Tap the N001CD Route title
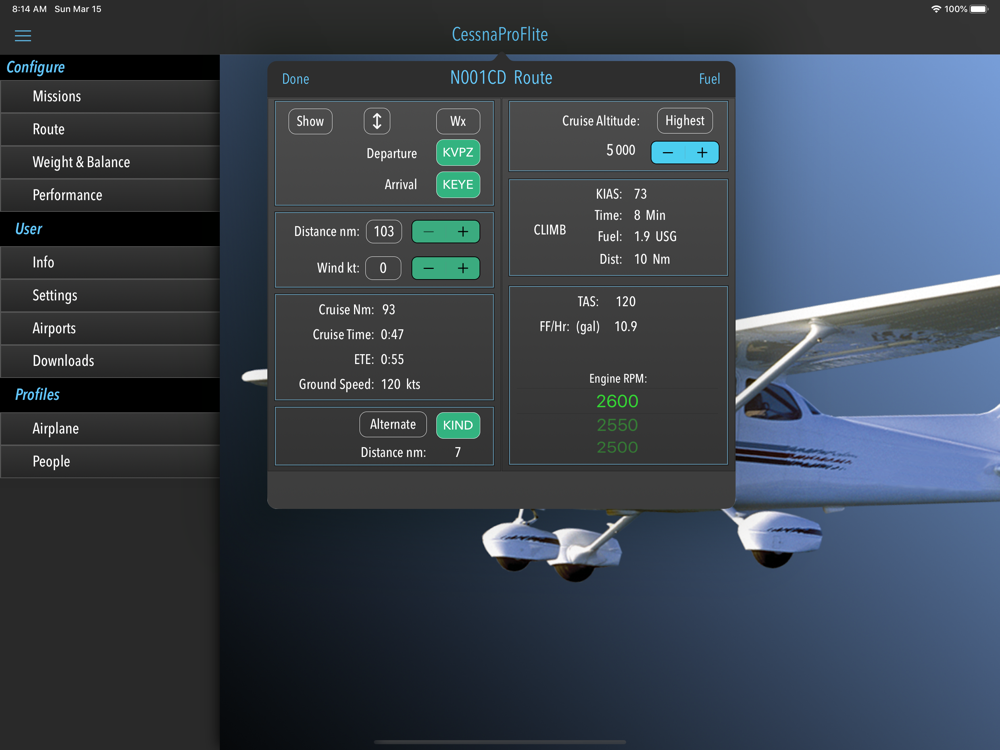The image size is (1000, 750). coord(501,78)
